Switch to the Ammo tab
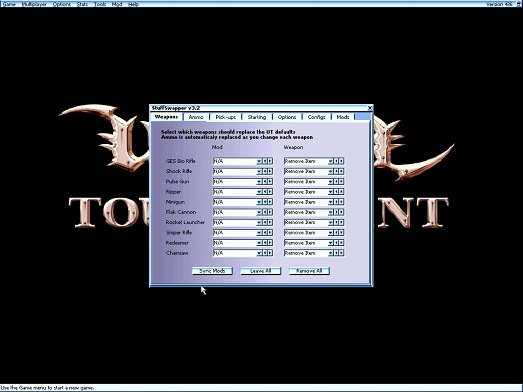This screenshot has width=523, height=392. pyautogui.click(x=196, y=117)
